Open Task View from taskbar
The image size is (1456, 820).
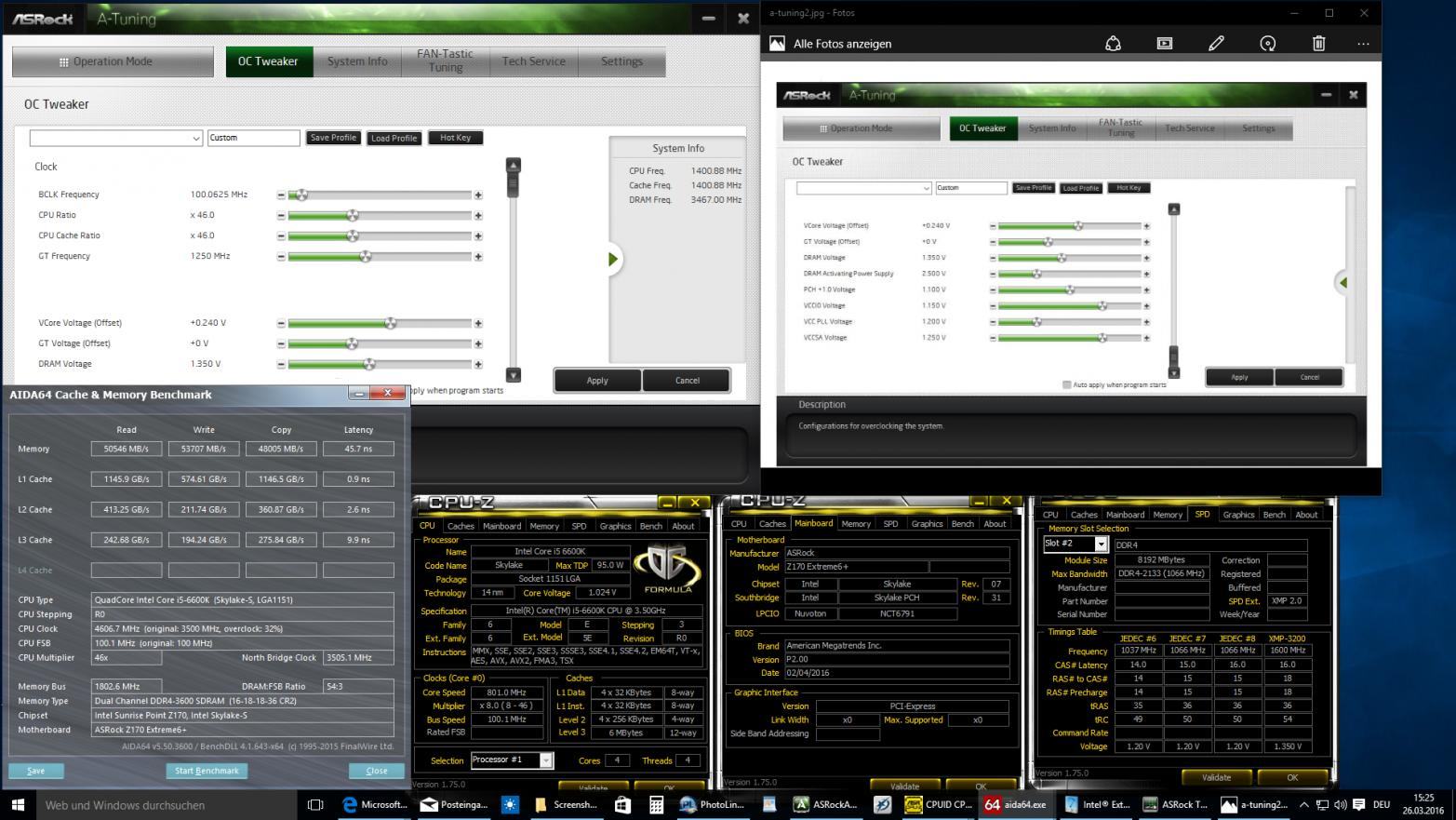pyautogui.click(x=315, y=804)
